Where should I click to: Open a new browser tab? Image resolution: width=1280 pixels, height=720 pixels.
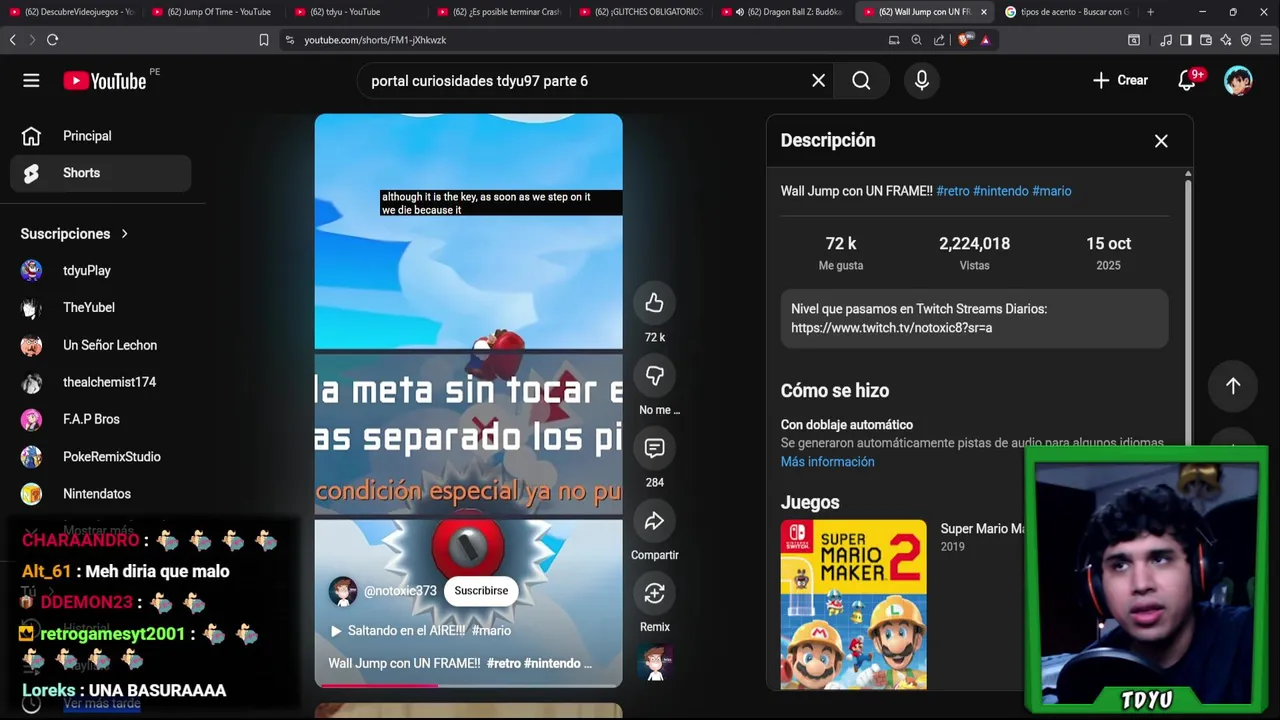[x=1150, y=12]
